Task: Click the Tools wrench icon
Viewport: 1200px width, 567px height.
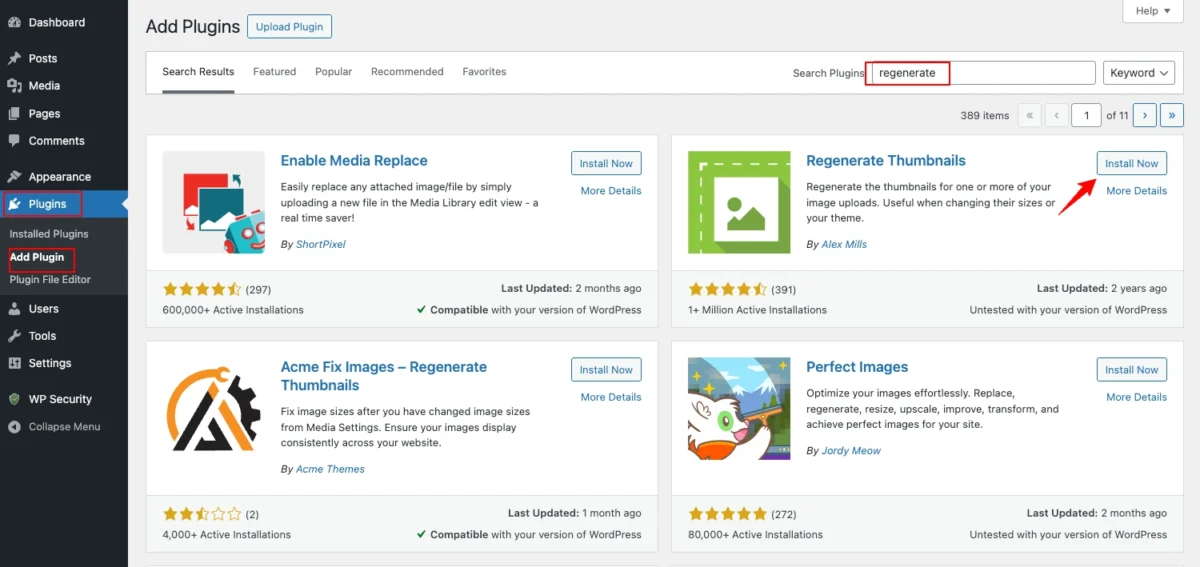Action: pyautogui.click(x=14, y=336)
